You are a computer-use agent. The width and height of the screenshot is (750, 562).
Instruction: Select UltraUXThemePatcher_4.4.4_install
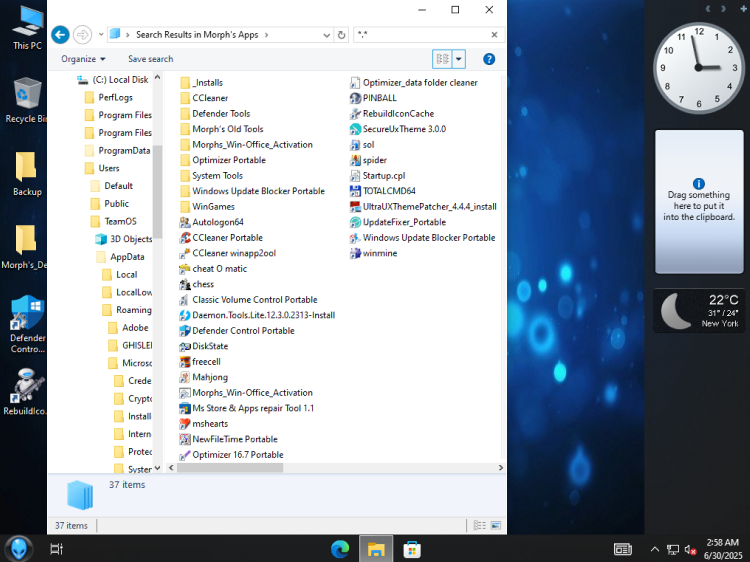coord(423,207)
